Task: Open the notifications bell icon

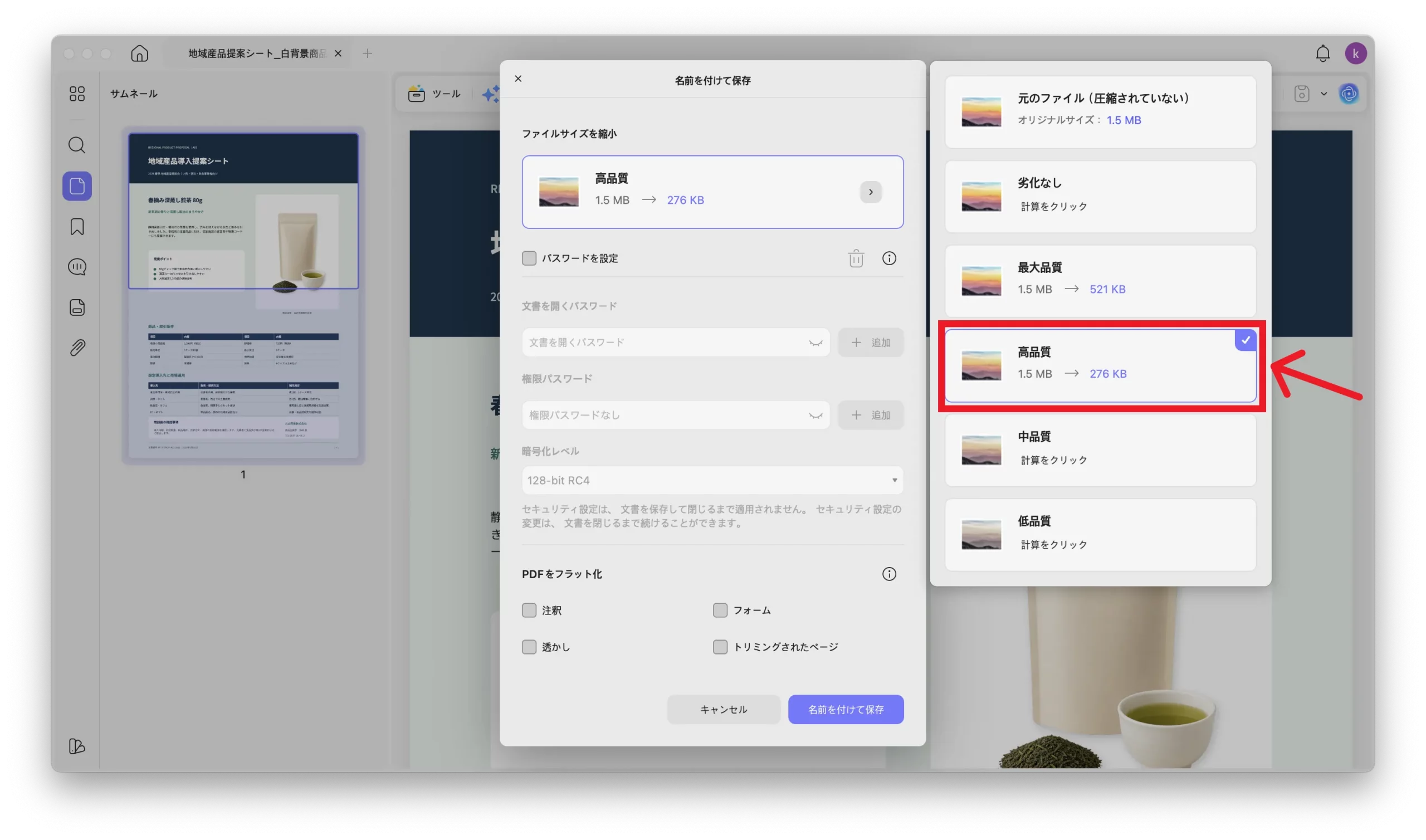Action: [x=1322, y=53]
